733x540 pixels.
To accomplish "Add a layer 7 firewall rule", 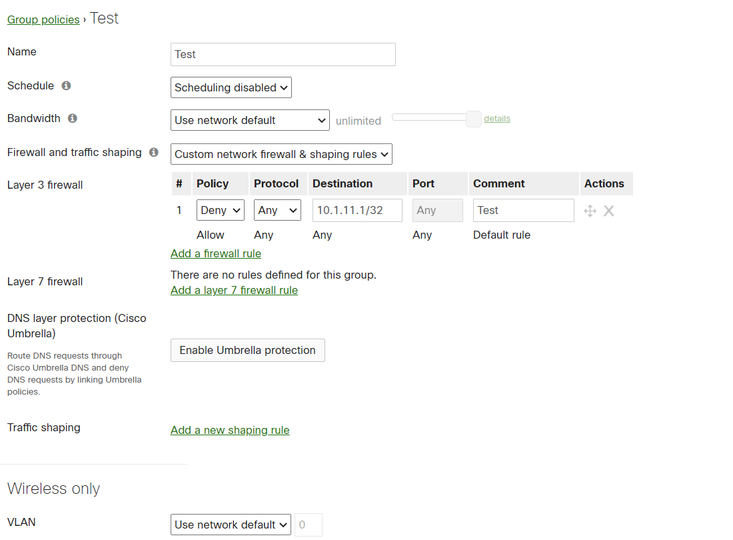I will pos(234,291).
